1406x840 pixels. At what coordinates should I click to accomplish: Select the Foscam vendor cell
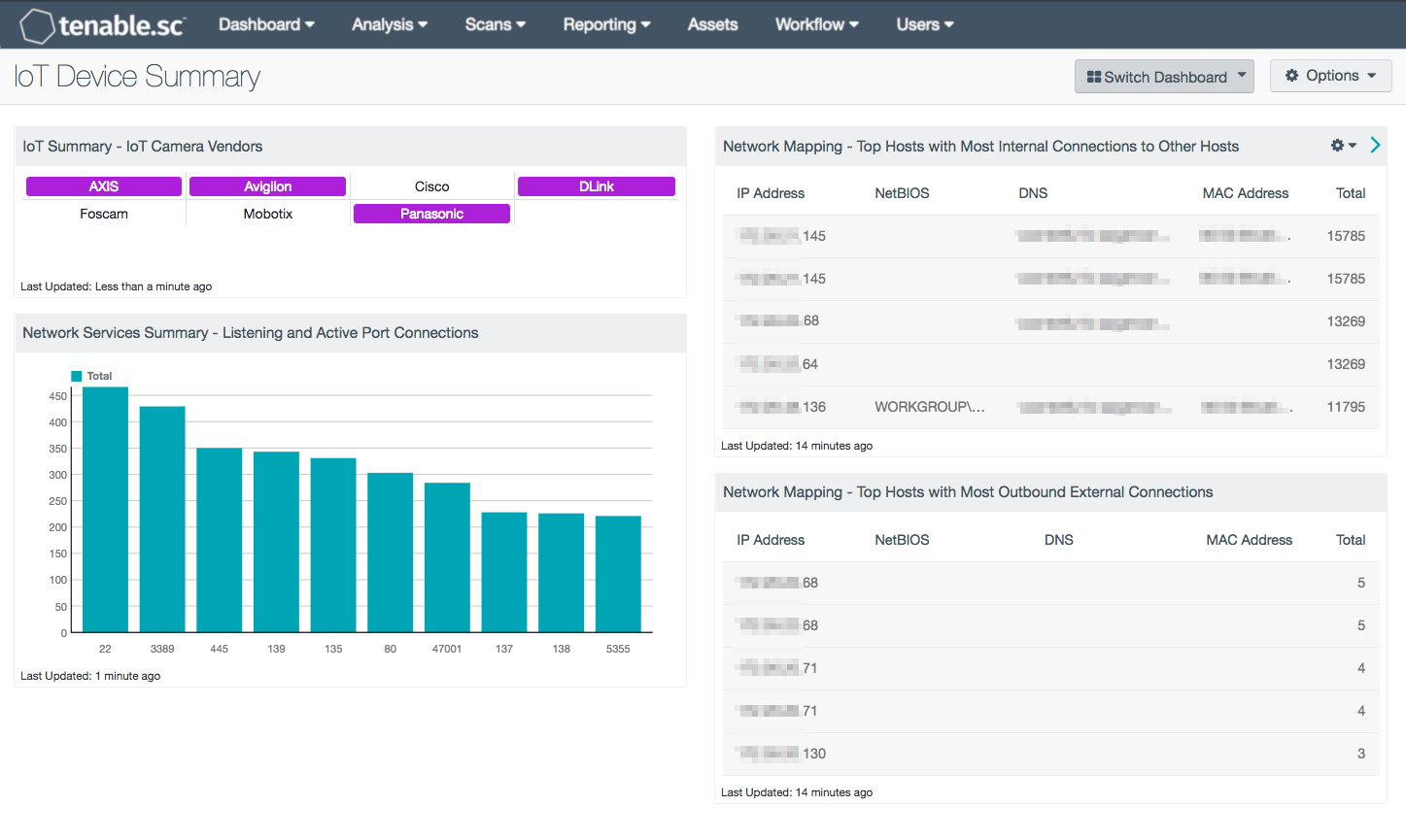click(x=104, y=214)
